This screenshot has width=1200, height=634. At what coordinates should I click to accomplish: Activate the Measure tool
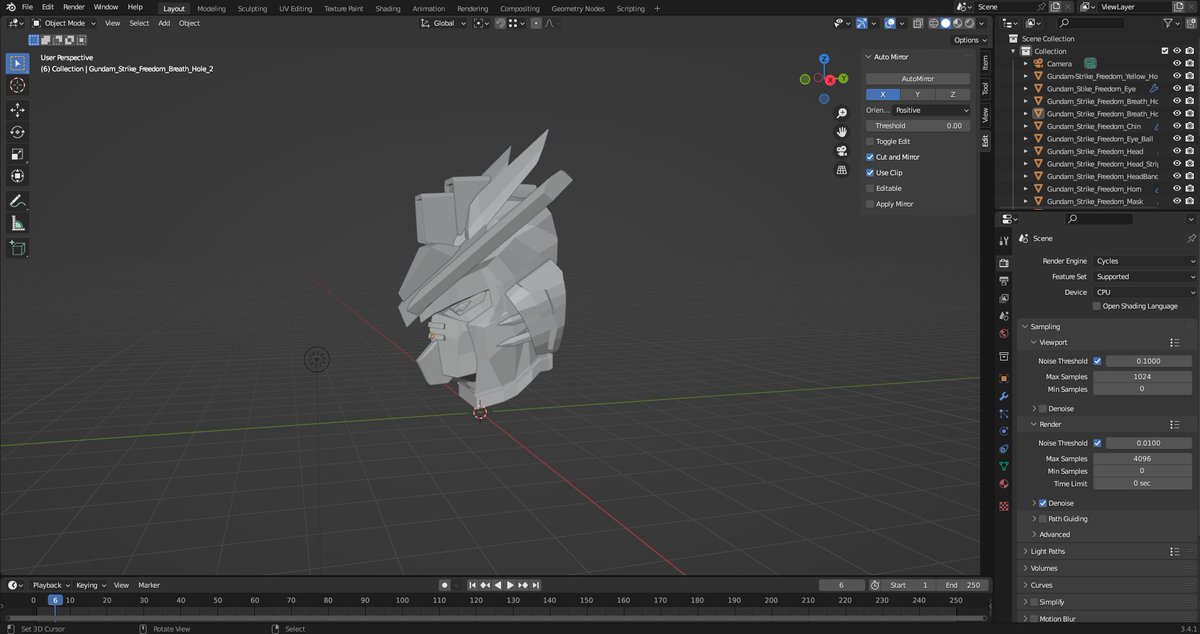(17, 221)
